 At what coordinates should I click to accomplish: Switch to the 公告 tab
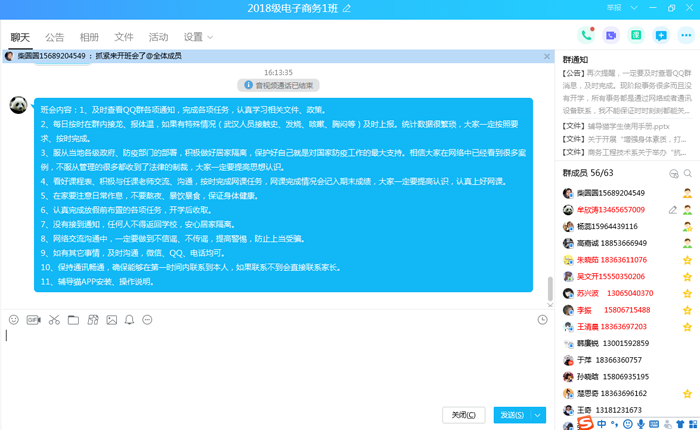point(54,38)
